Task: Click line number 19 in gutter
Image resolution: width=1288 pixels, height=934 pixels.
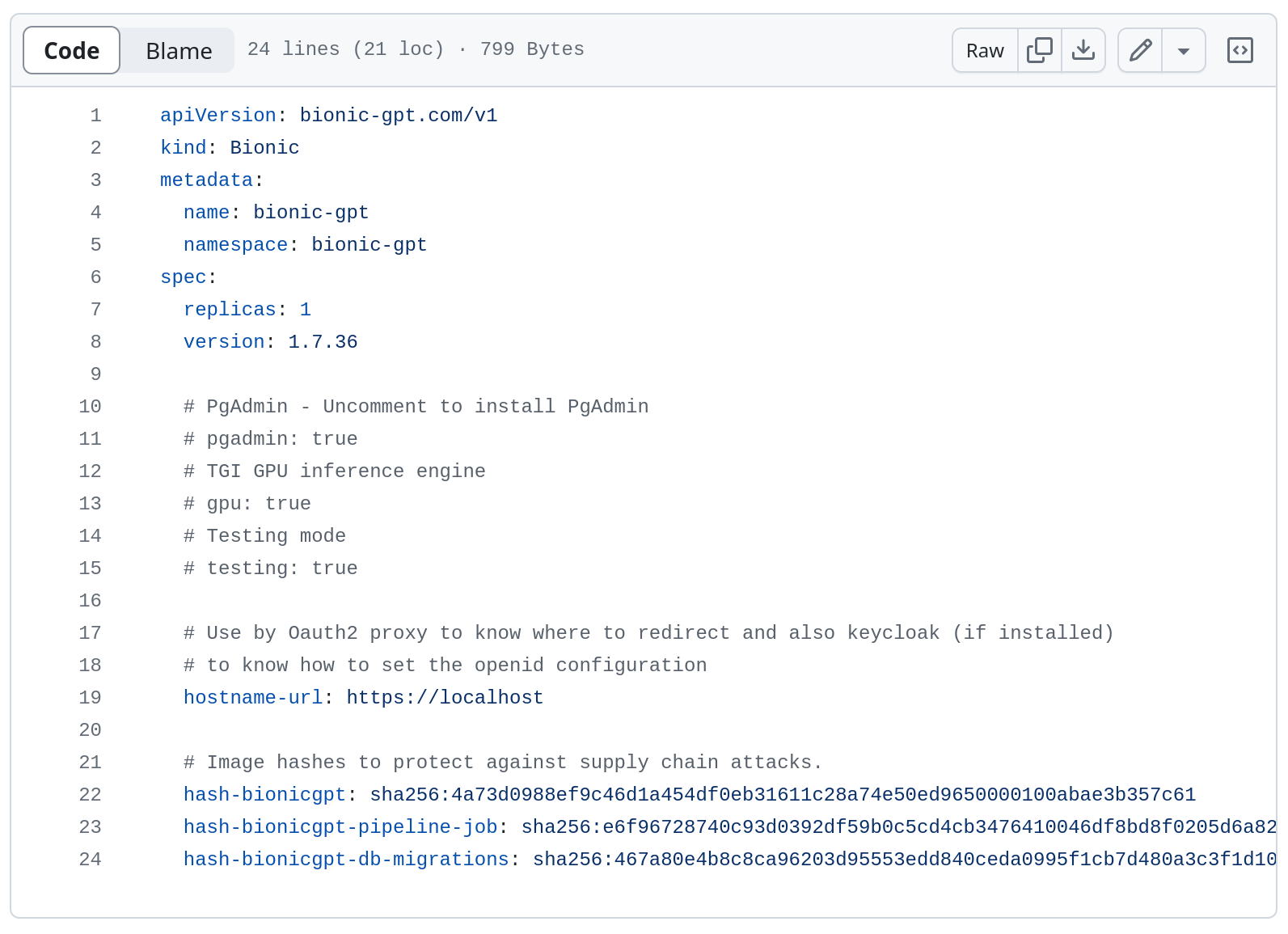Action: 91,698
